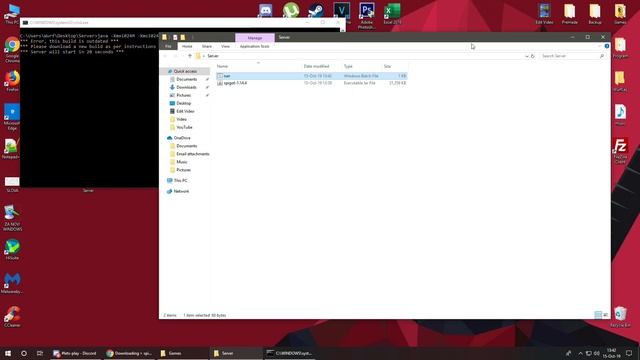Open the Music desktop icon
This screenshot has height=360, width=640.
[x=620, y=115]
